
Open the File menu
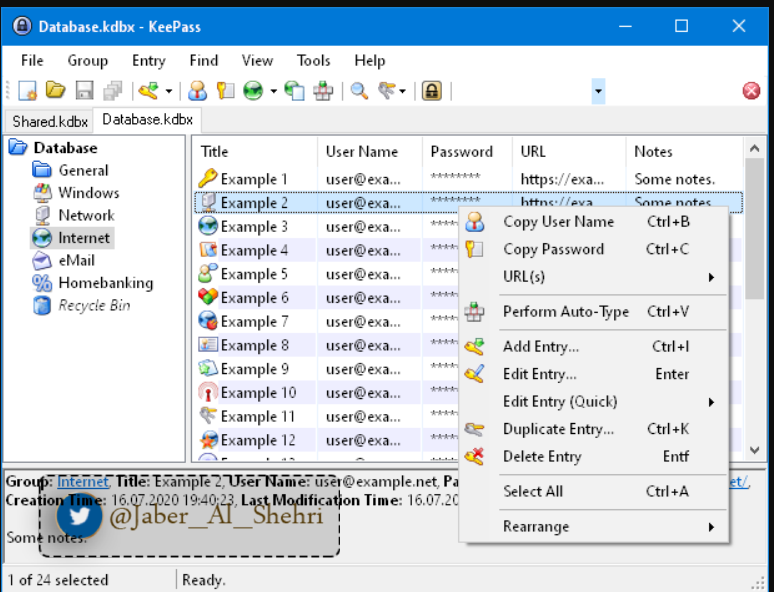(x=32, y=61)
